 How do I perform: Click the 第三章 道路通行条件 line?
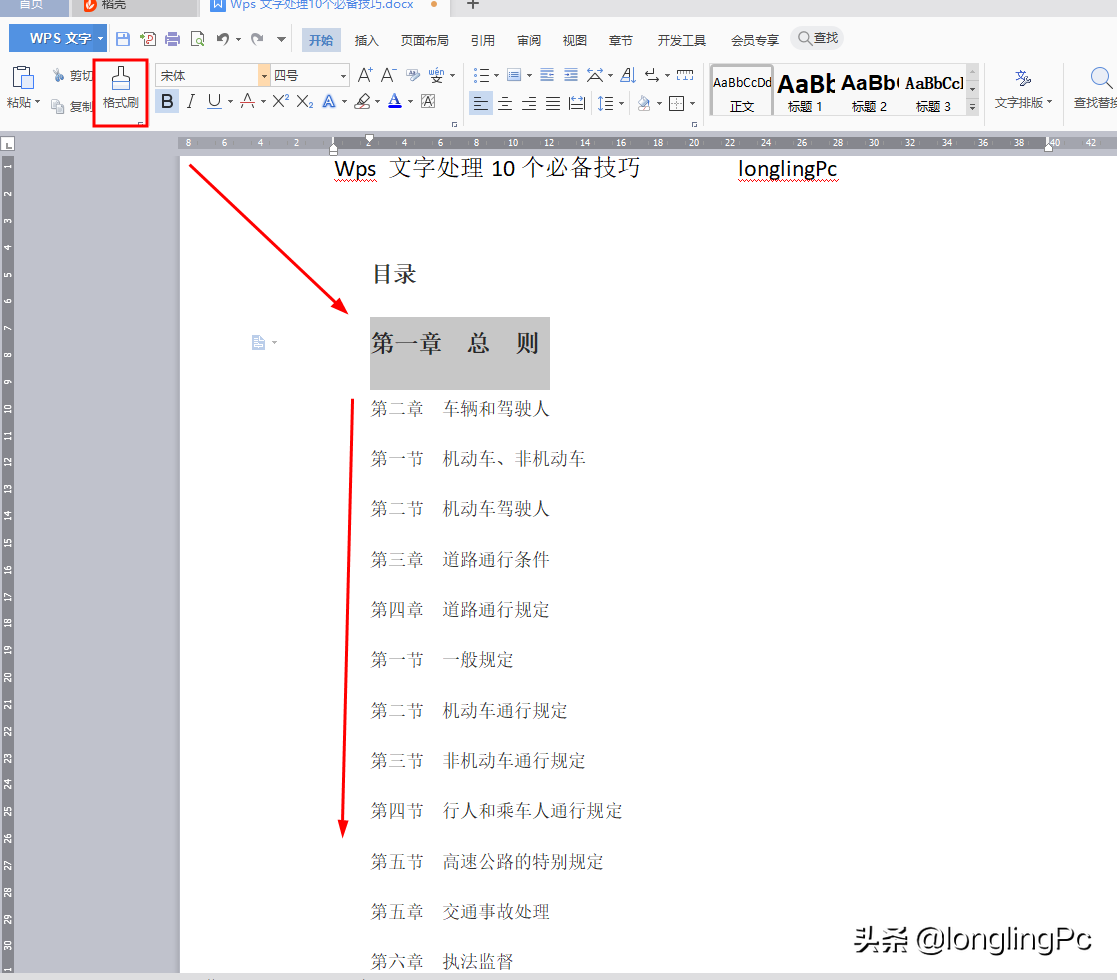[460, 560]
